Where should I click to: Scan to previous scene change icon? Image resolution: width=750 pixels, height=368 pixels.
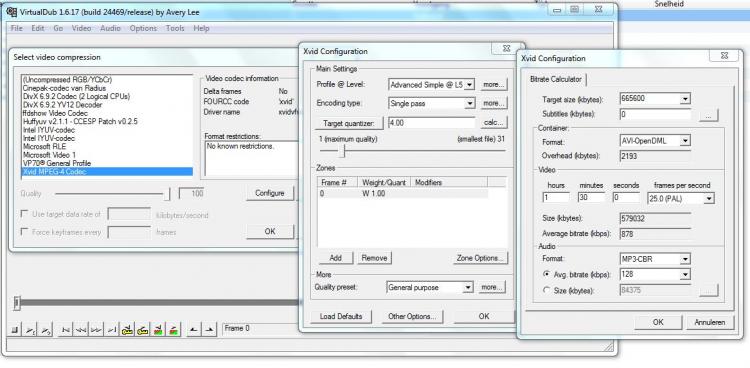point(158,330)
